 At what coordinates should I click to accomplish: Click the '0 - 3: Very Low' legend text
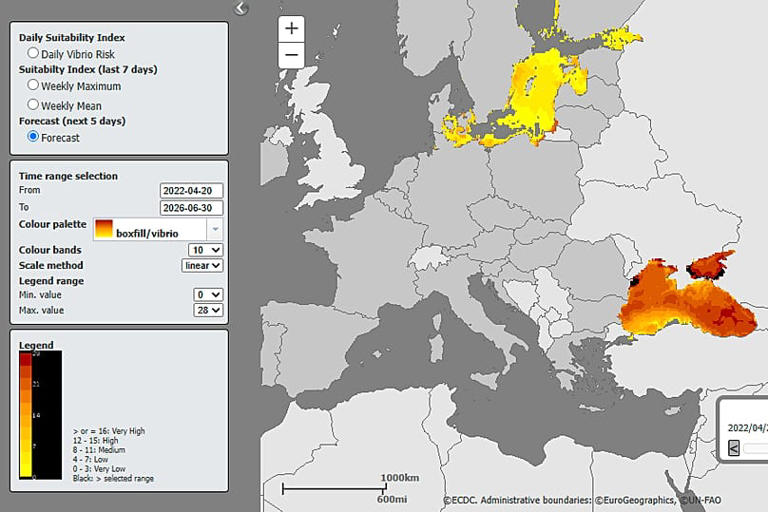99,469
